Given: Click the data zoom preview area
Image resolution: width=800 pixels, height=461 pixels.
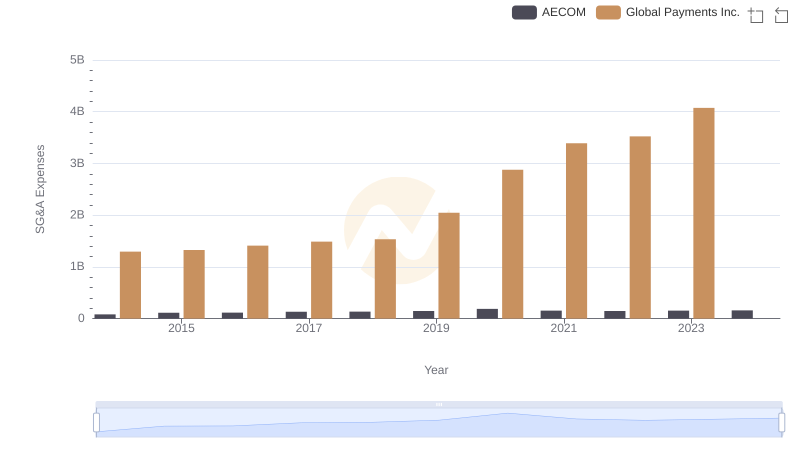Looking at the screenshot, I should [439, 423].
